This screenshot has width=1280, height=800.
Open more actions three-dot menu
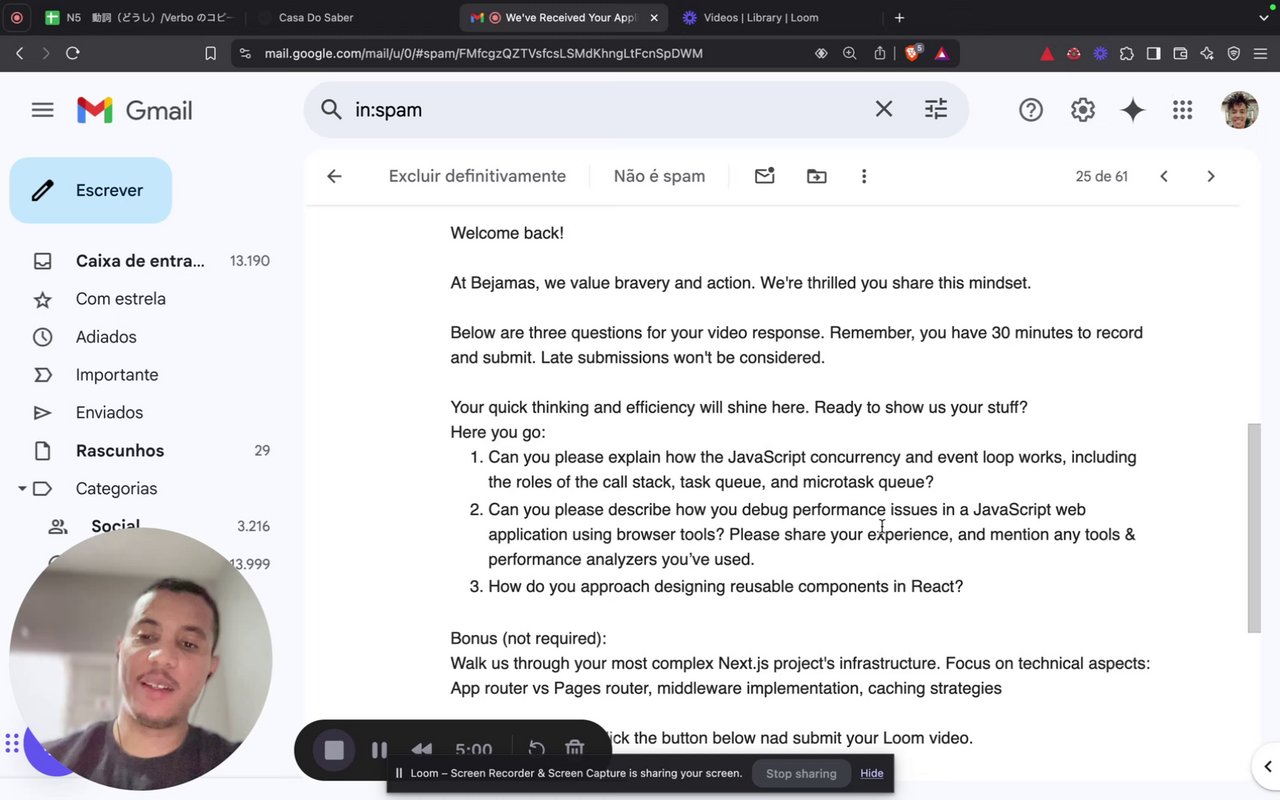(x=864, y=176)
